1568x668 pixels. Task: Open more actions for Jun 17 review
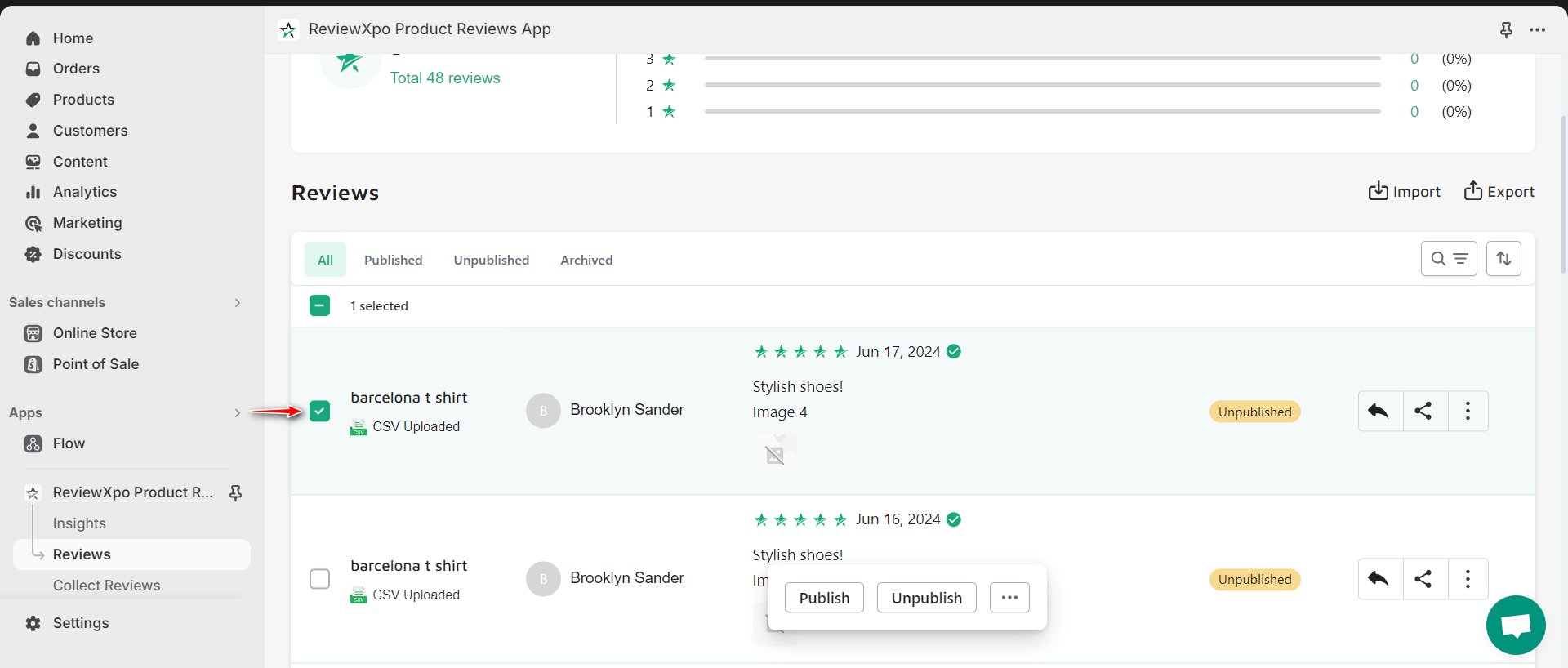tap(1468, 411)
